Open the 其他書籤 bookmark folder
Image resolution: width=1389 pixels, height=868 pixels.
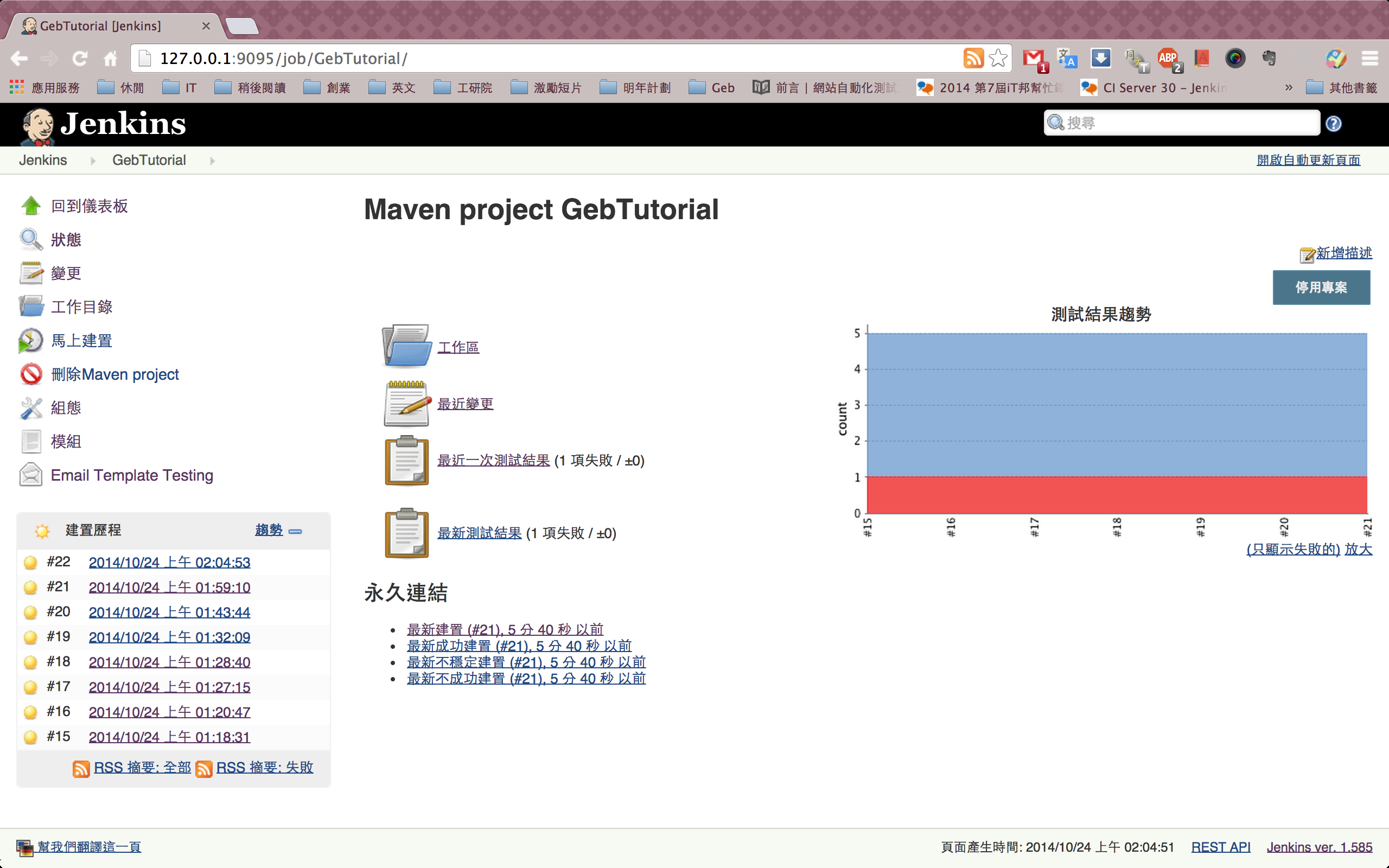pyautogui.click(x=1341, y=88)
